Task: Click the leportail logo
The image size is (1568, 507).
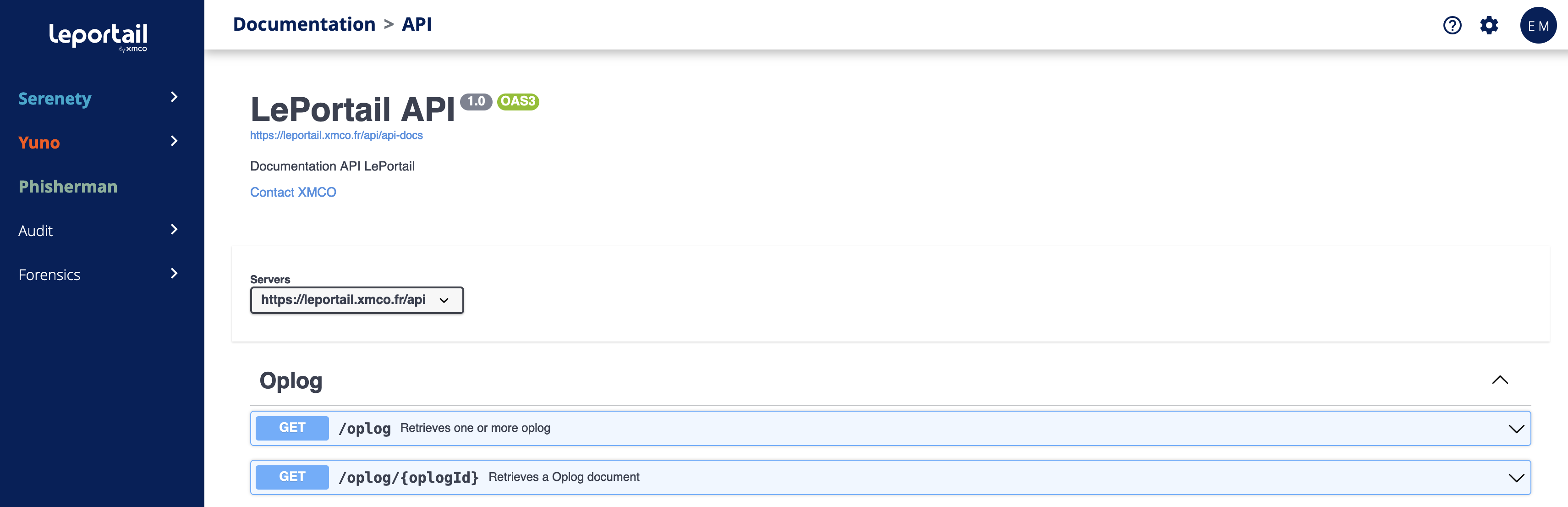Action: (x=98, y=37)
